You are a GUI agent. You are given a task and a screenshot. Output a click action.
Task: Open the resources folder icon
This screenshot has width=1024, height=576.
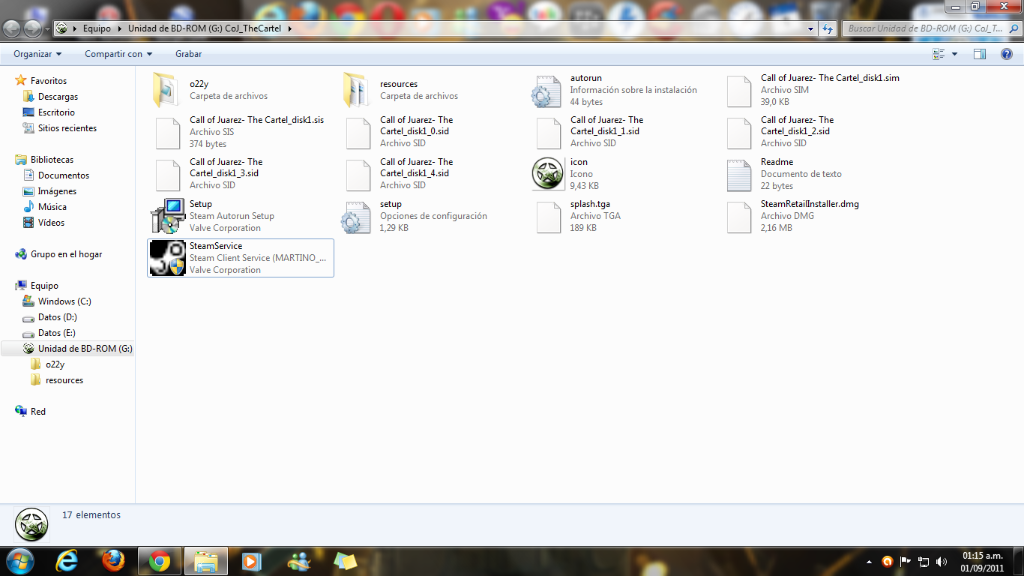point(357,90)
